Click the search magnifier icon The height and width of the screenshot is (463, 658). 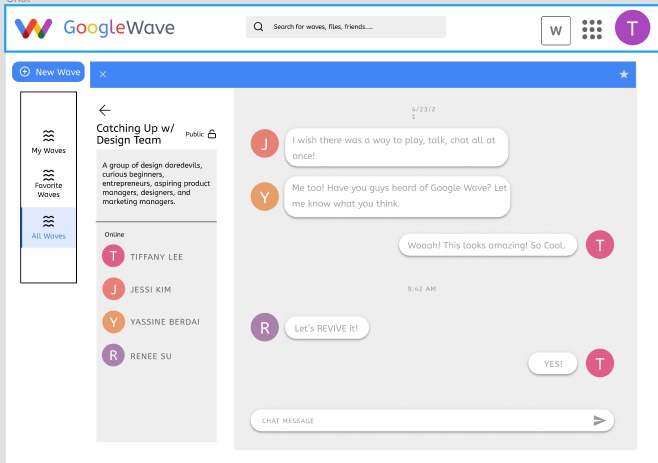click(258, 26)
